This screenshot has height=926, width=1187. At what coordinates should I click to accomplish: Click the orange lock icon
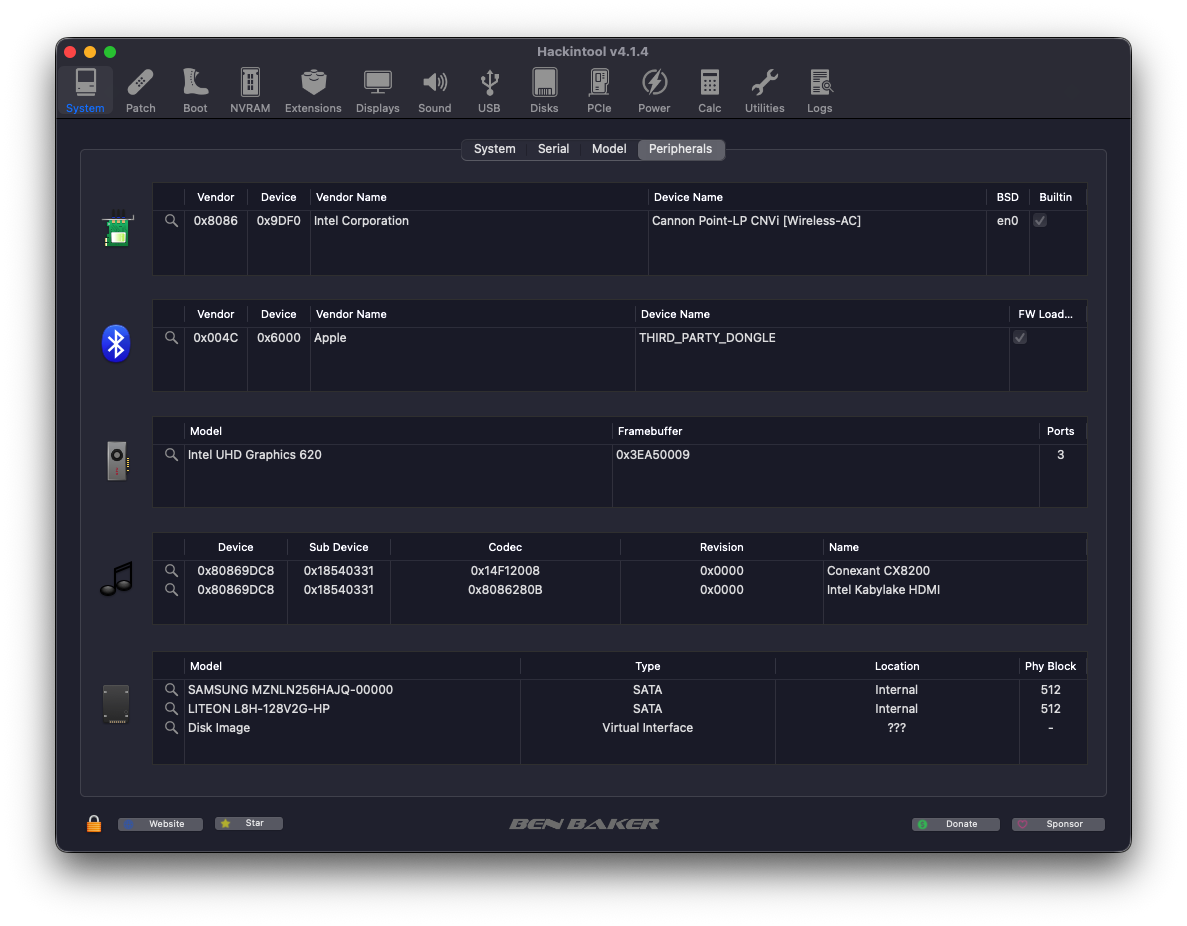(x=94, y=823)
